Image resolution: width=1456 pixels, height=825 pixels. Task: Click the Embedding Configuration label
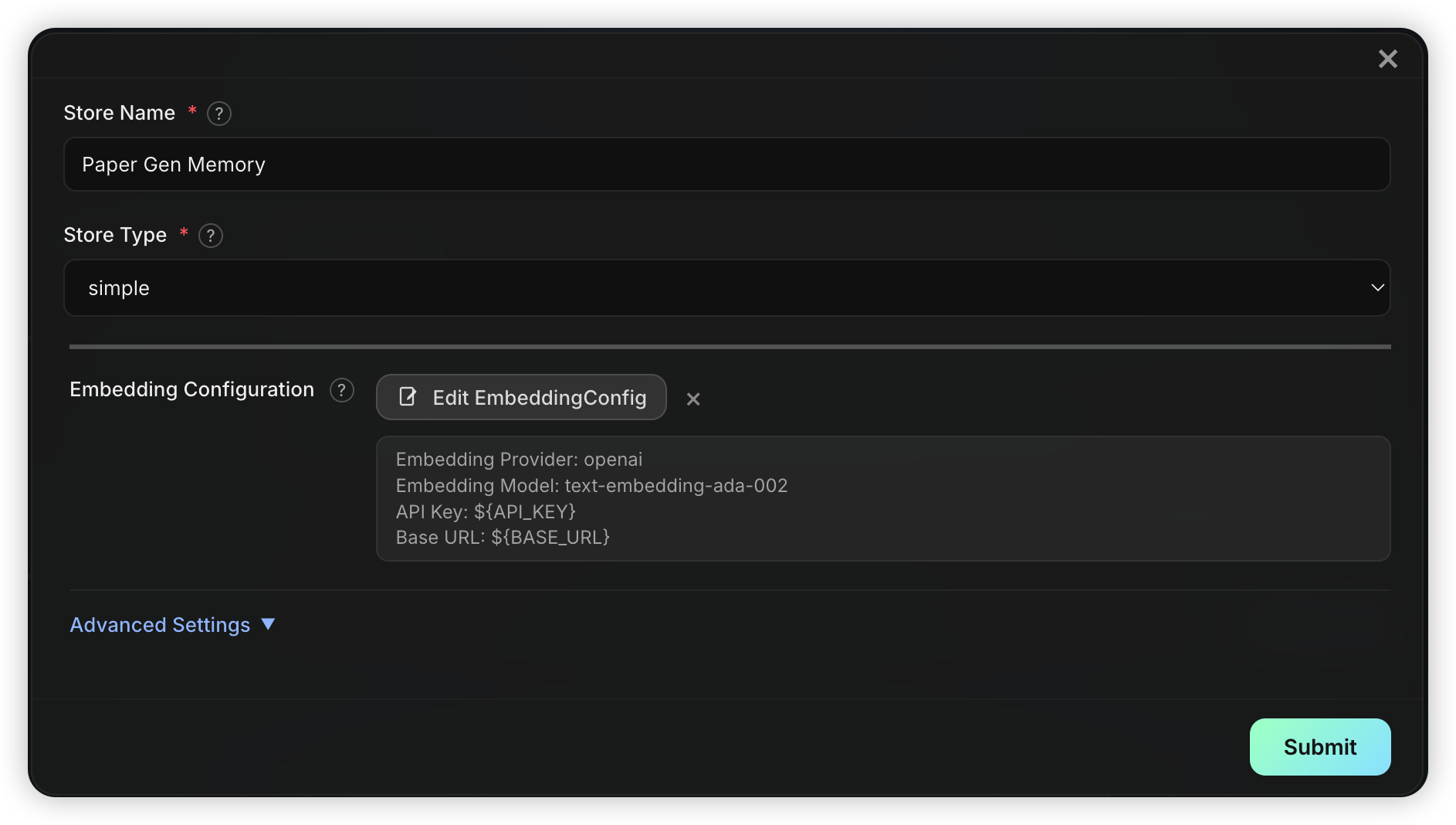[192, 389]
